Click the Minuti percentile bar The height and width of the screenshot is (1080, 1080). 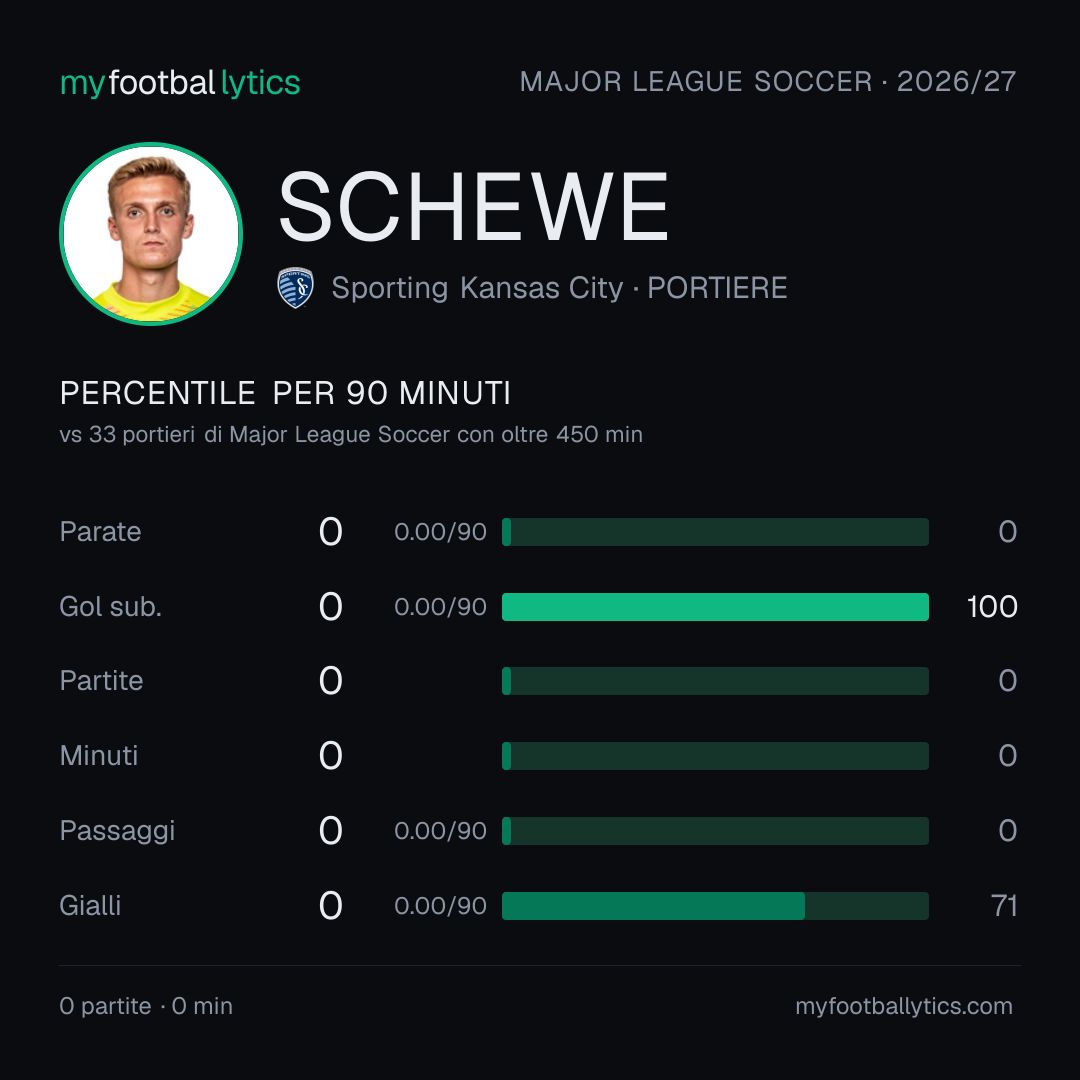click(x=715, y=756)
